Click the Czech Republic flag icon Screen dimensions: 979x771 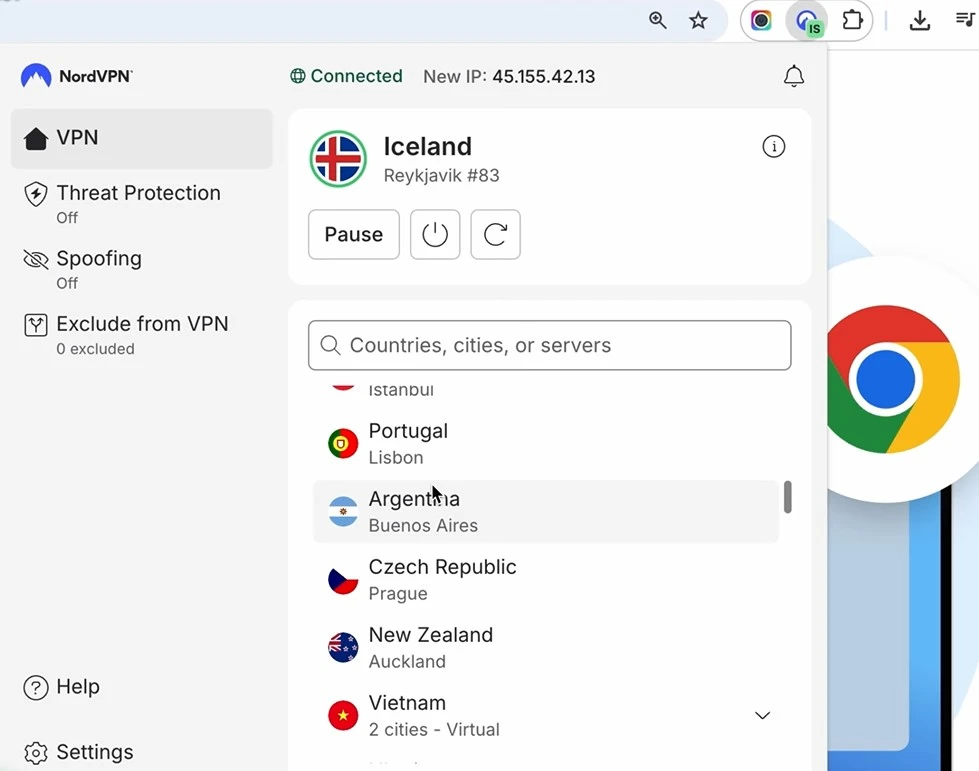[x=343, y=580]
